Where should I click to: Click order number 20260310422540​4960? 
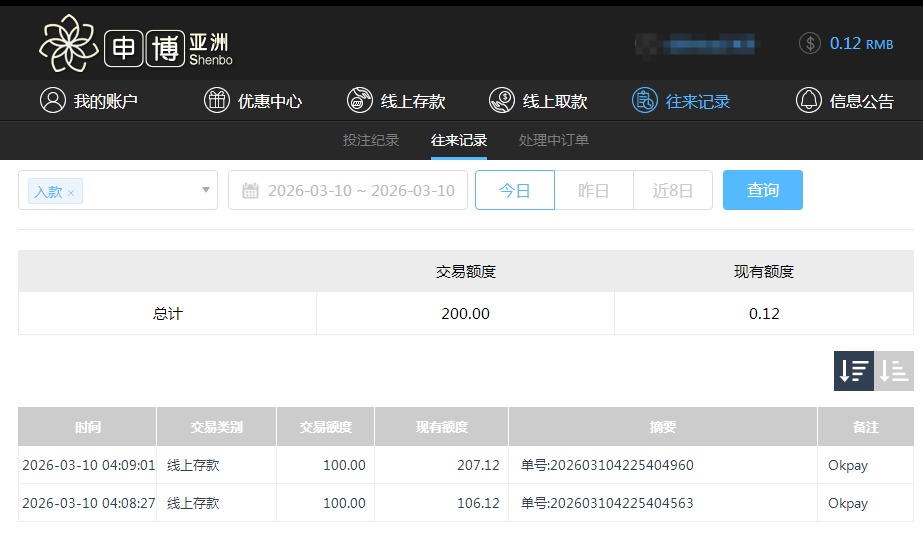point(607,465)
